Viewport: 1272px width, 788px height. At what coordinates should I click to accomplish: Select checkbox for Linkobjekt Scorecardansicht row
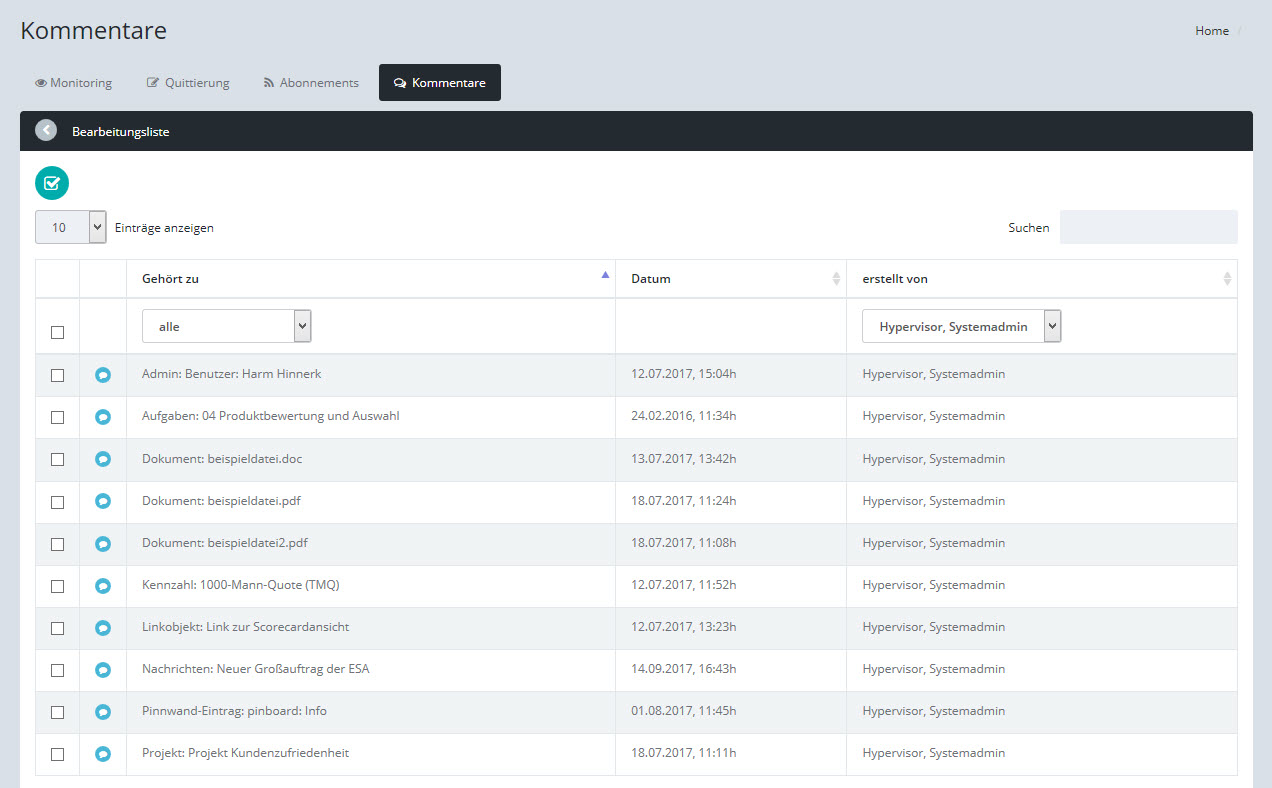(57, 628)
